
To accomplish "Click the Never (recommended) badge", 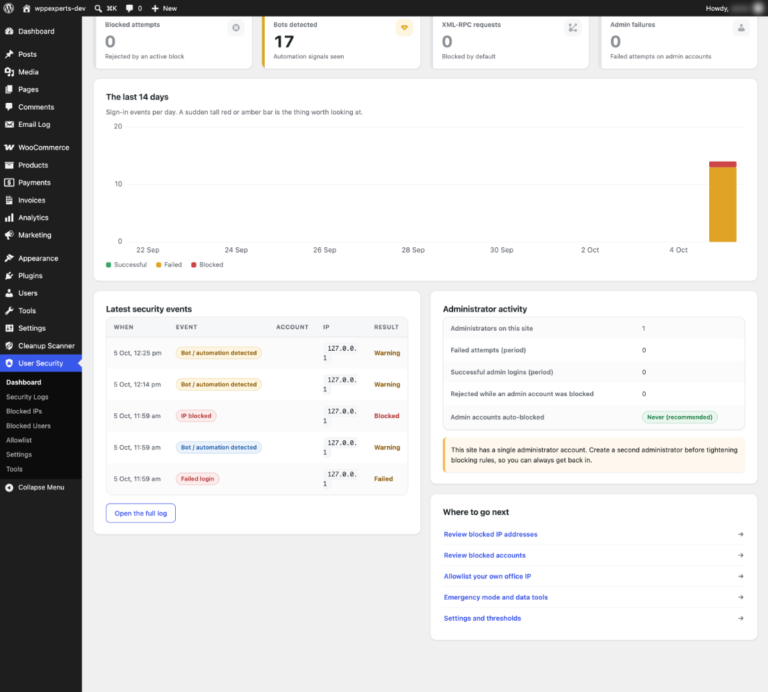I will pyautogui.click(x=679, y=417).
